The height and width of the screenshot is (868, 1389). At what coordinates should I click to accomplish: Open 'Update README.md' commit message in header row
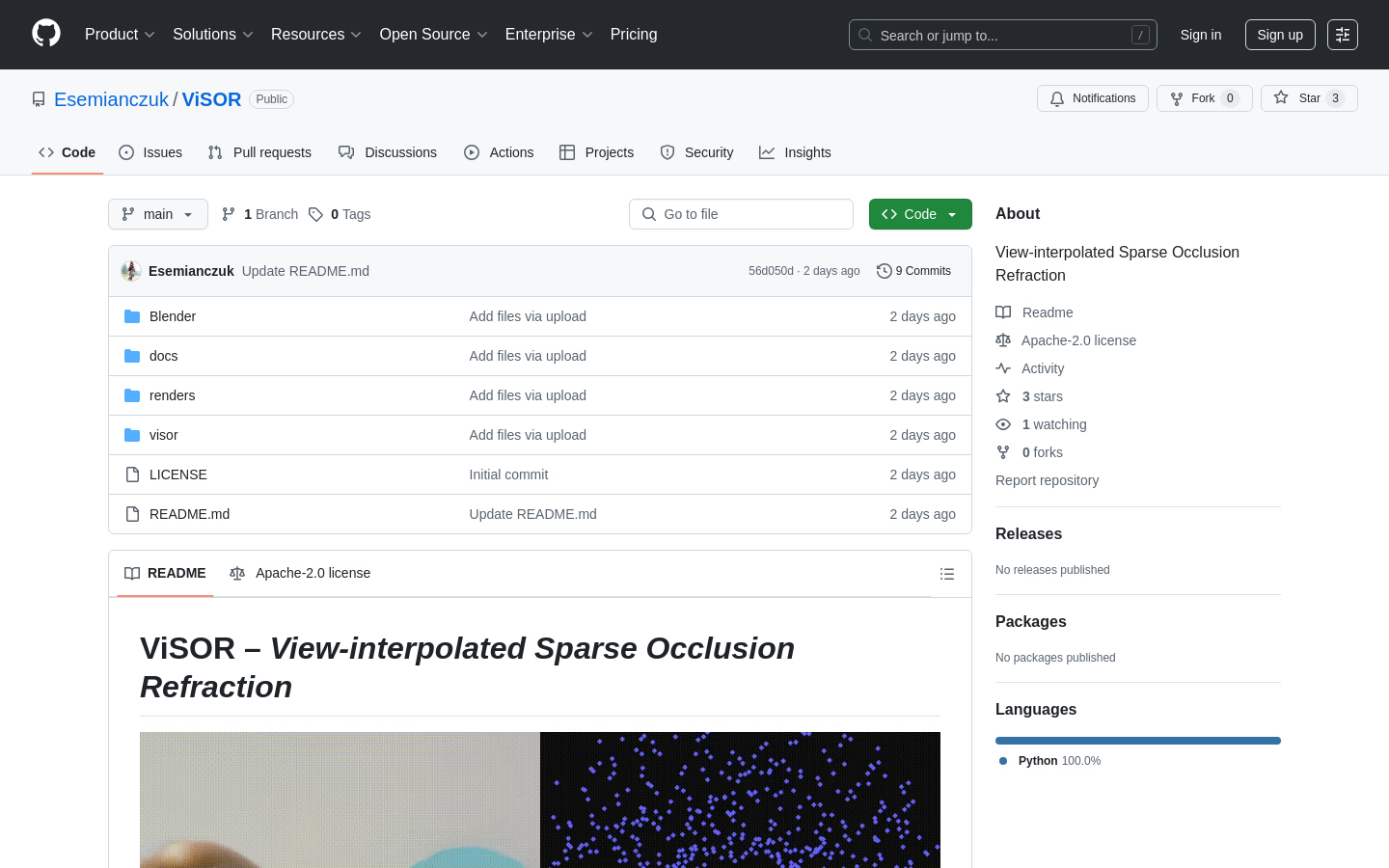tap(306, 271)
